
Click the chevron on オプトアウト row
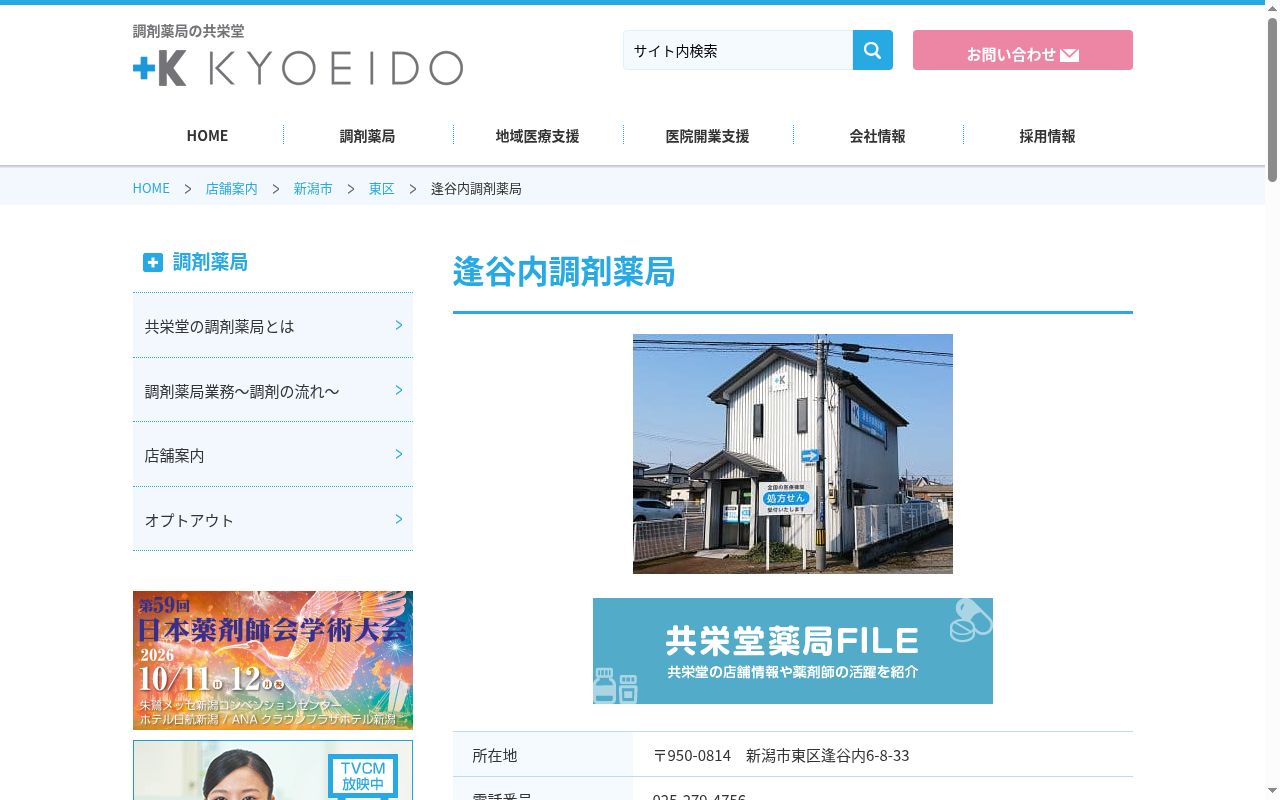tap(398, 519)
